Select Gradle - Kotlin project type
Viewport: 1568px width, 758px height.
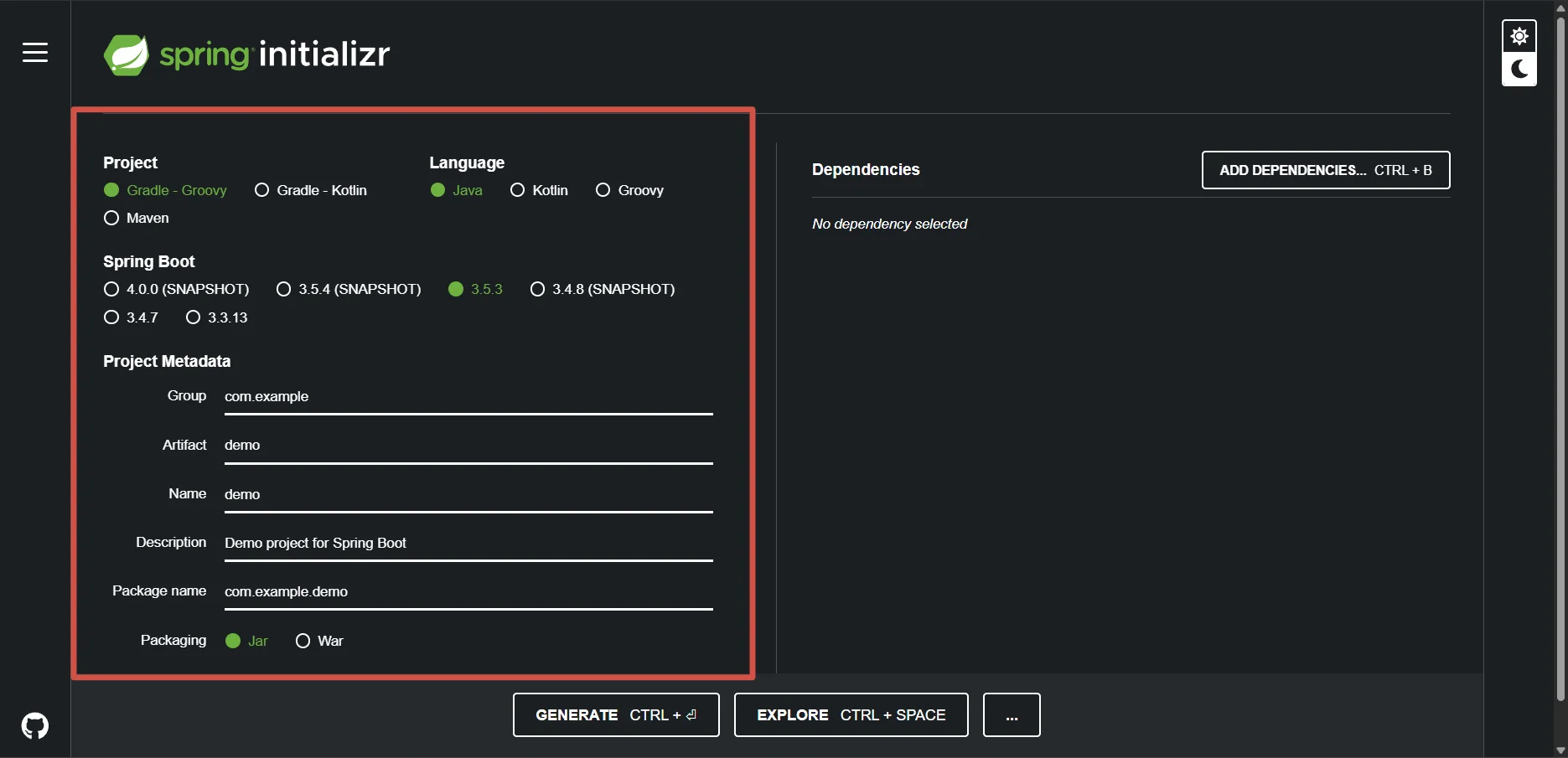tap(311, 190)
